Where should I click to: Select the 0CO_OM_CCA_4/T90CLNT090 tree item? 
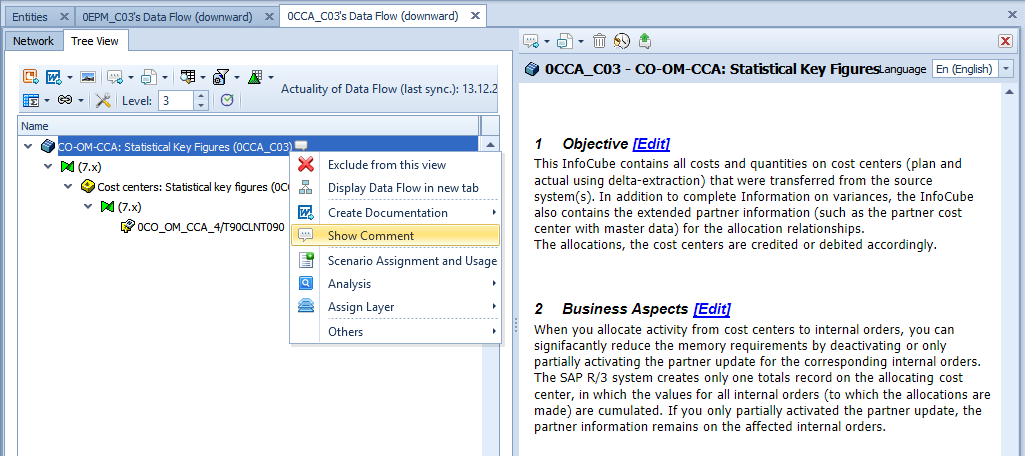210,227
